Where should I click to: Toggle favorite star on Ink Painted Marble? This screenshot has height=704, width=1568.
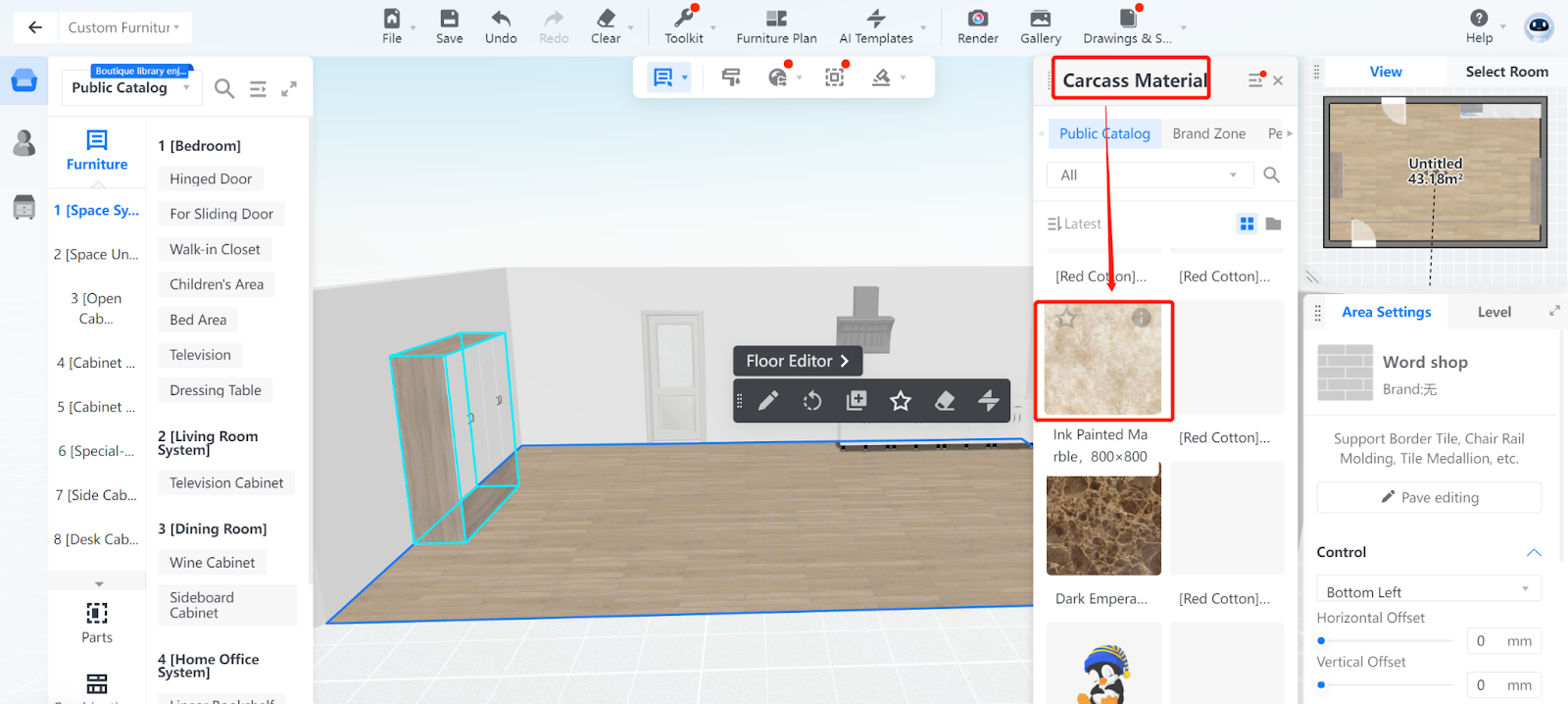coord(1066,319)
